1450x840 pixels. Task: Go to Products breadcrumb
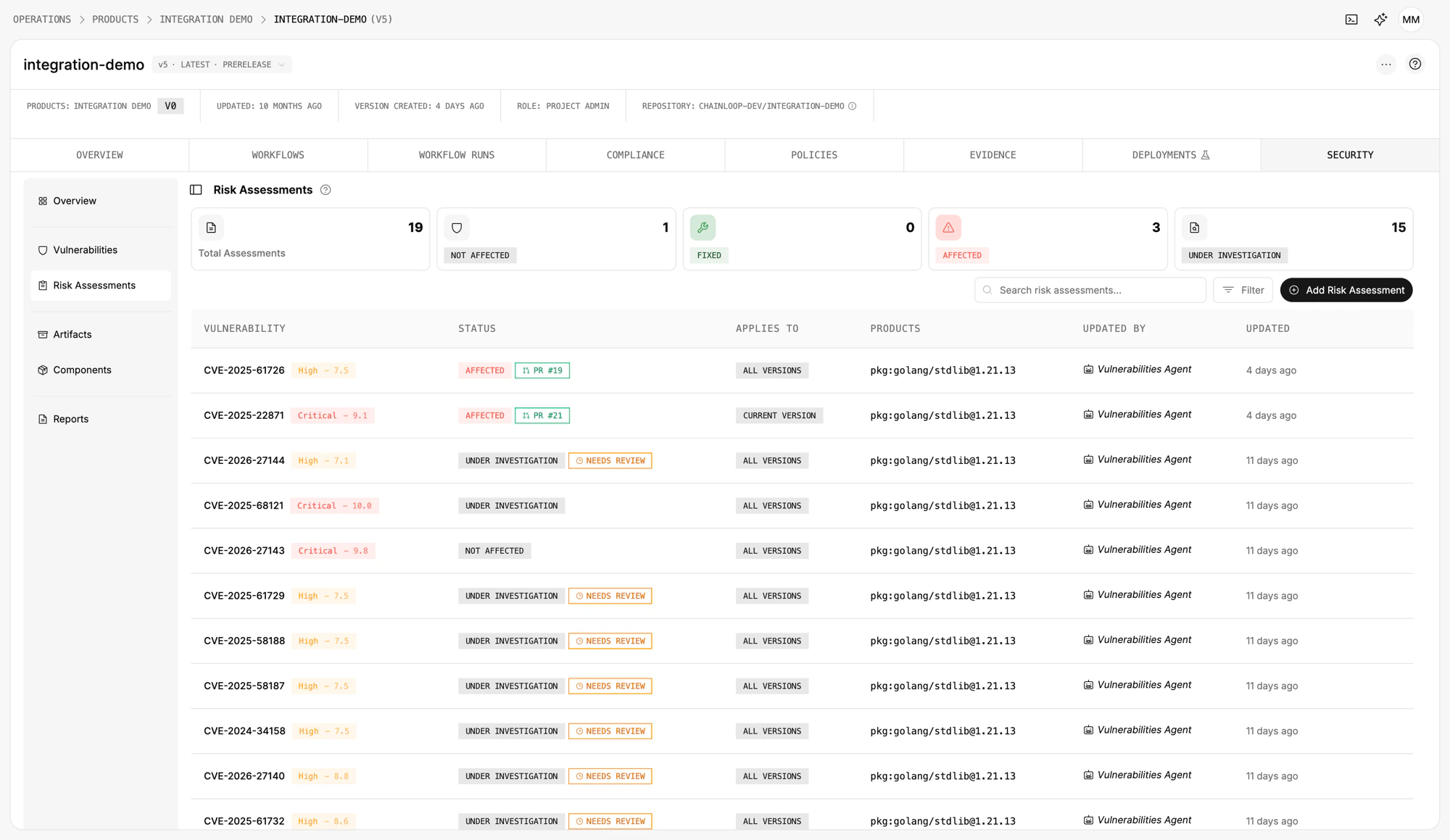click(115, 20)
